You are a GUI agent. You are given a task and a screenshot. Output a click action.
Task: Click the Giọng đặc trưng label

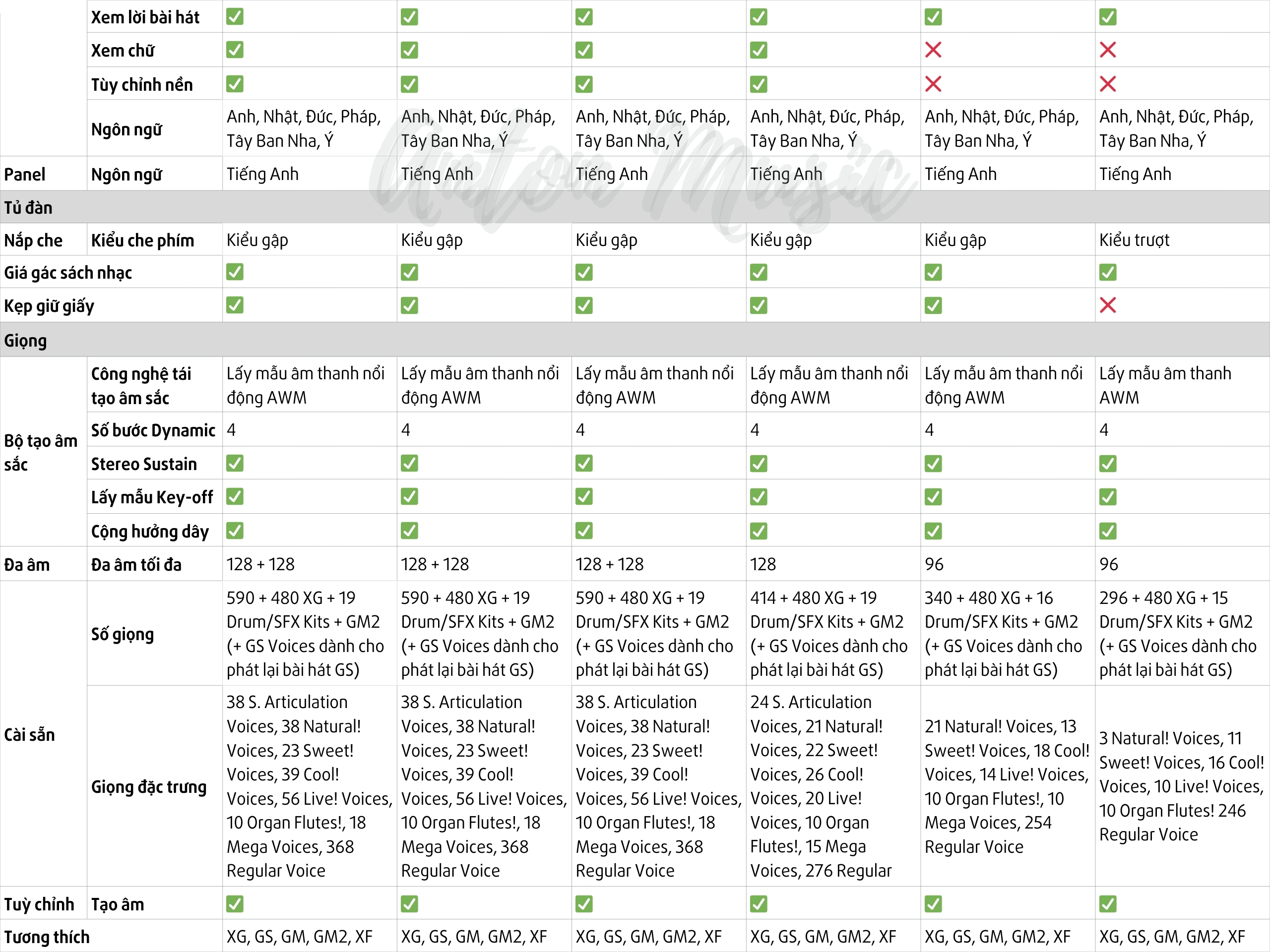coord(149,786)
